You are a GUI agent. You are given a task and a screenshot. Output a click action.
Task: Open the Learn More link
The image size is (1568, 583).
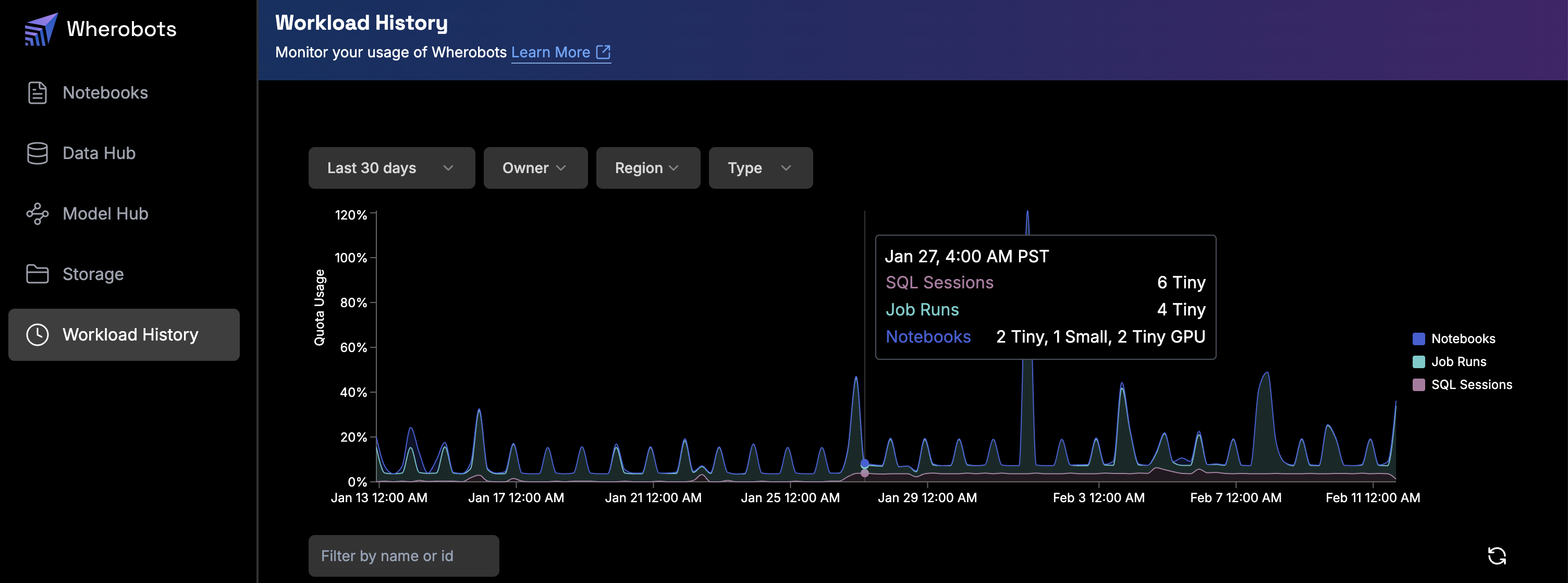point(551,52)
